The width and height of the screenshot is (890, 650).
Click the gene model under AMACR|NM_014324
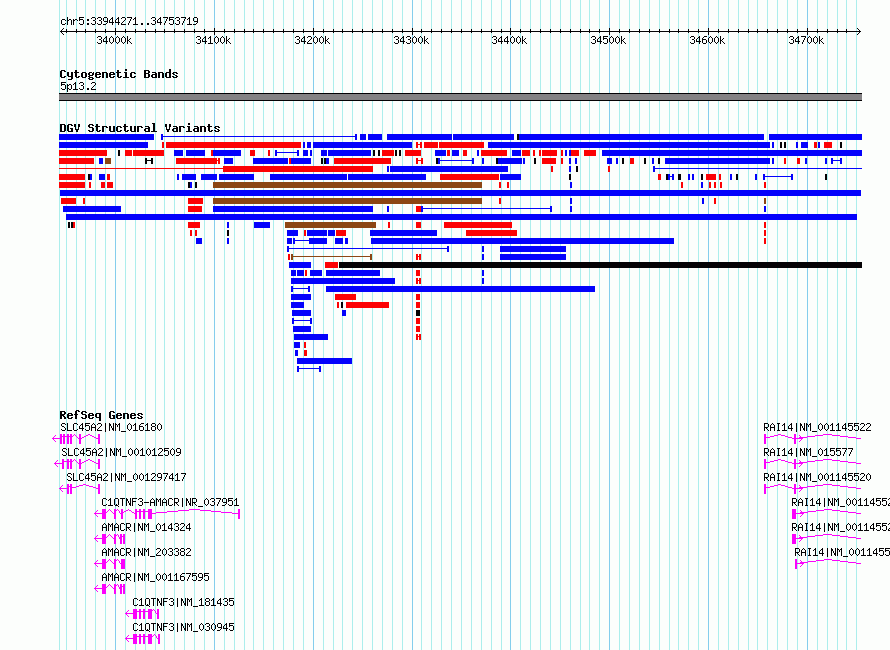pos(110,539)
